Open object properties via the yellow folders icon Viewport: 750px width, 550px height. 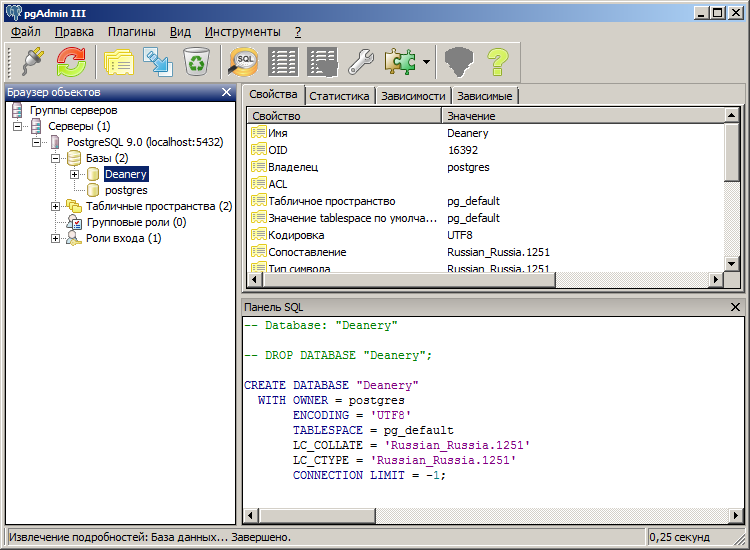pos(119,62)
